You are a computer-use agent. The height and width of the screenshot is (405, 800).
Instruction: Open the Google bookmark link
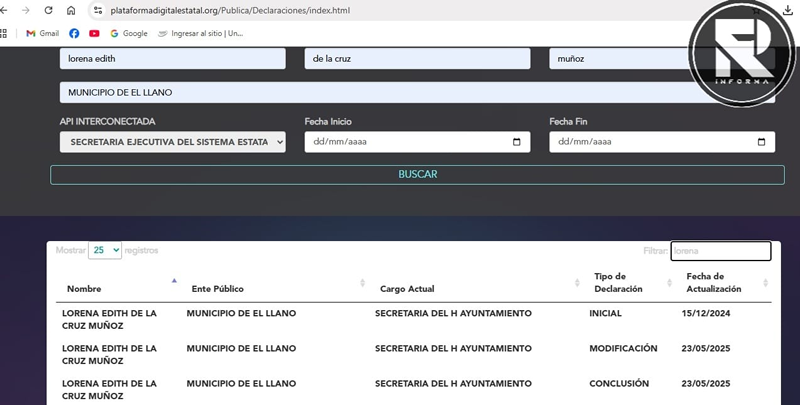click(x=128, y=33)
